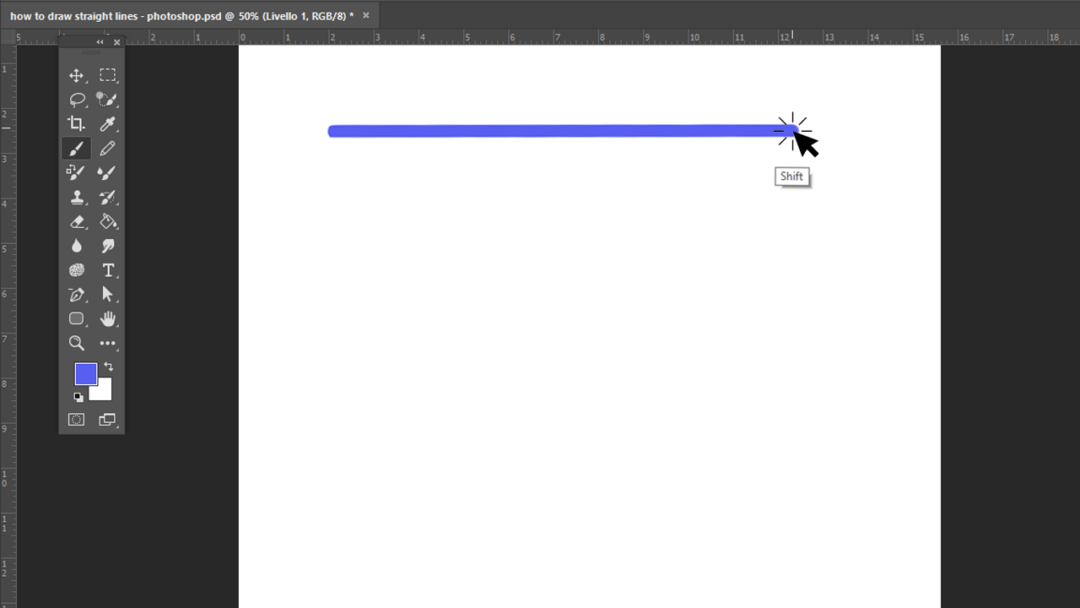Select the Lasso tool
The image size is (1080, 608).
[x=77, y=99]
